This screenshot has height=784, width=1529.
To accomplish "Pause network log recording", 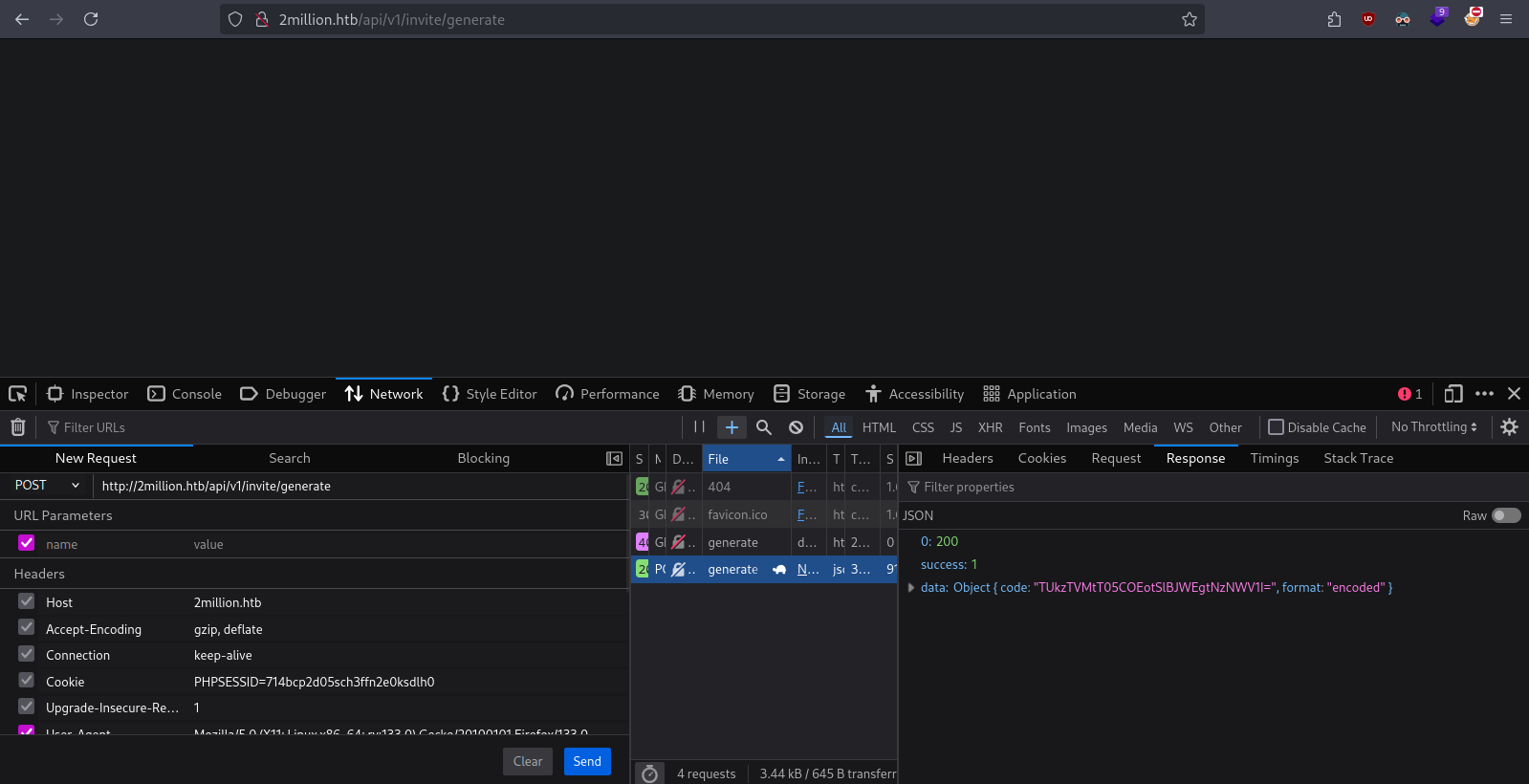I will pyautogui.click(x=699, y=427).
